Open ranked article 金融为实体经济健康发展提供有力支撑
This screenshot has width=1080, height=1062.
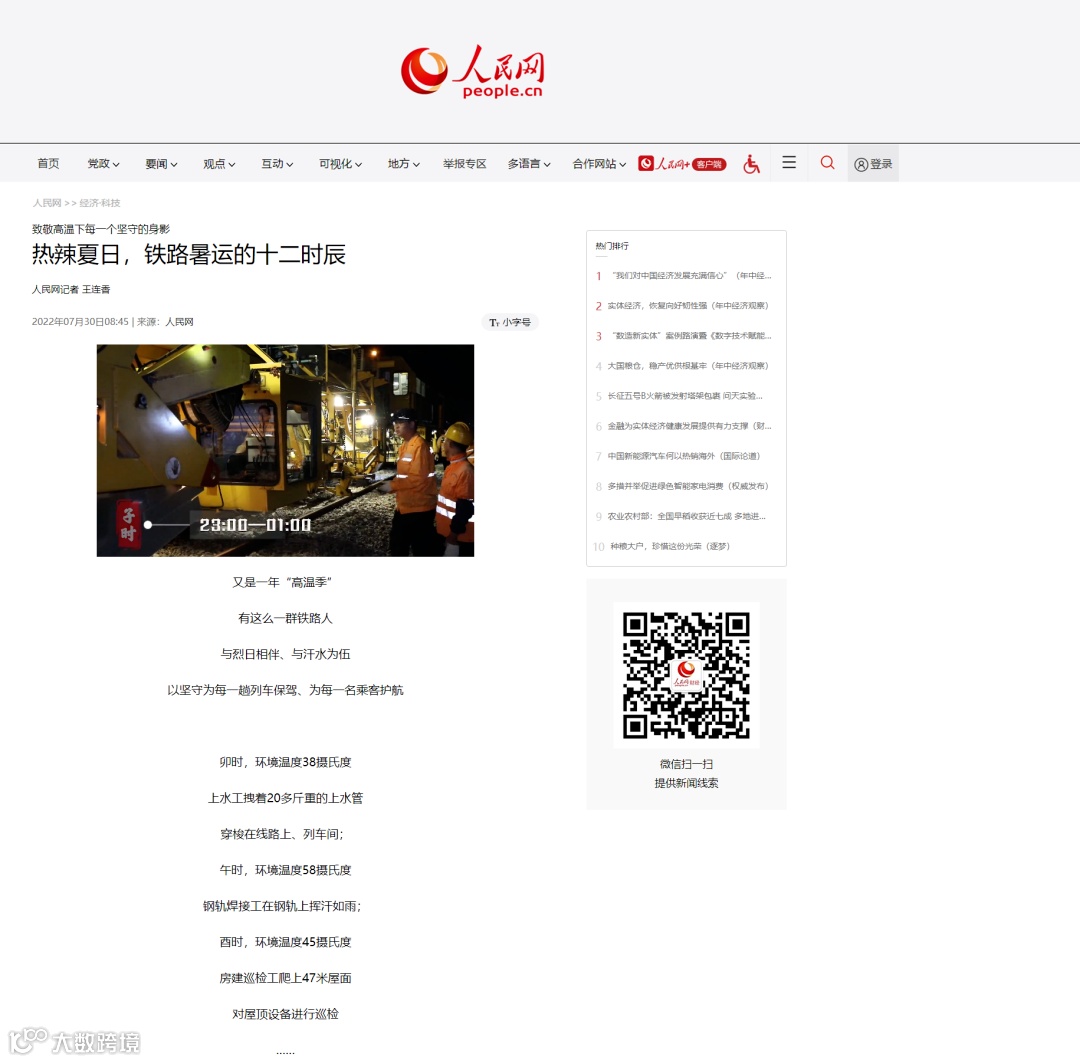(x=689, y=426)
